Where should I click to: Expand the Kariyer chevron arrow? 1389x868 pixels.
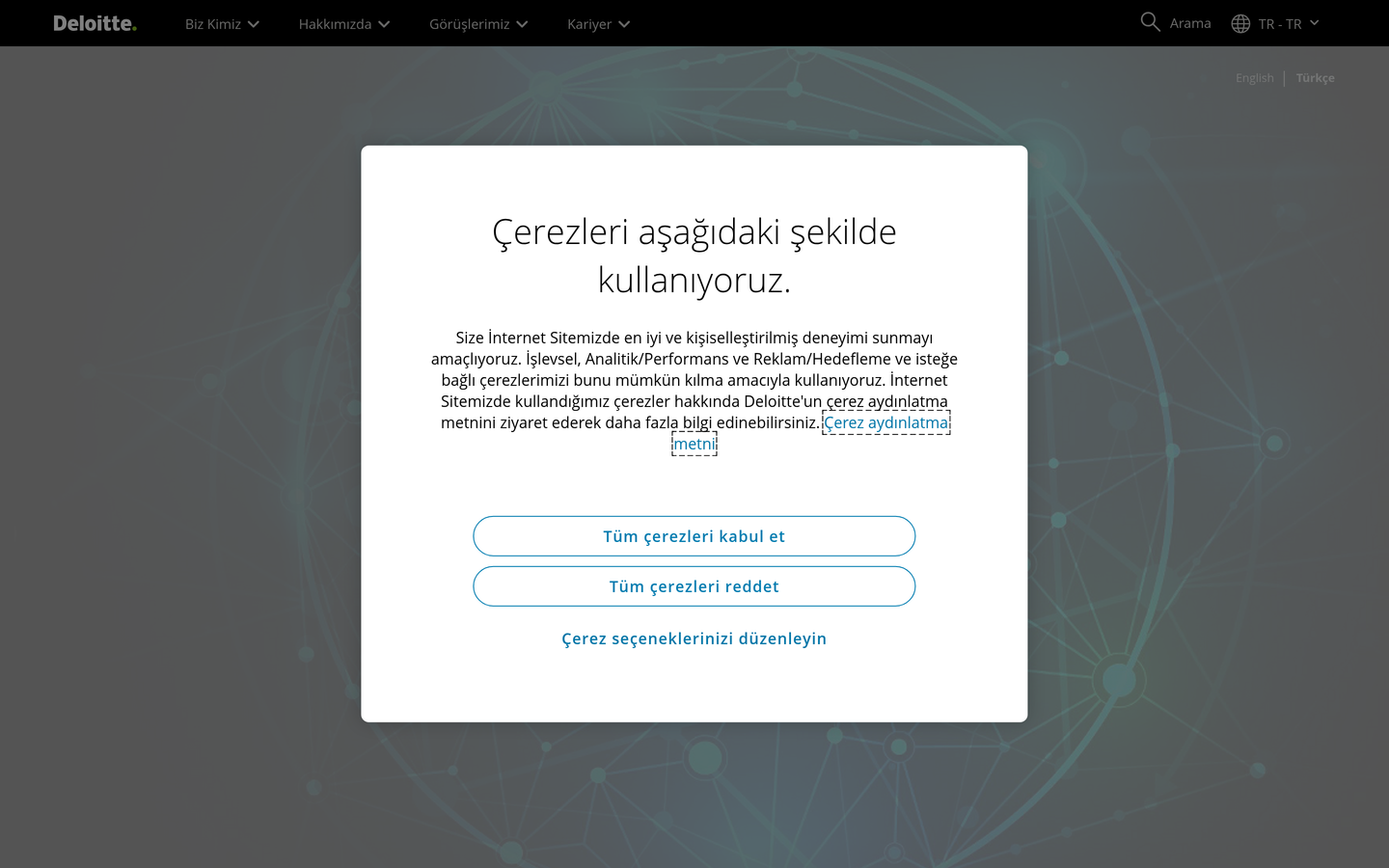624,24
